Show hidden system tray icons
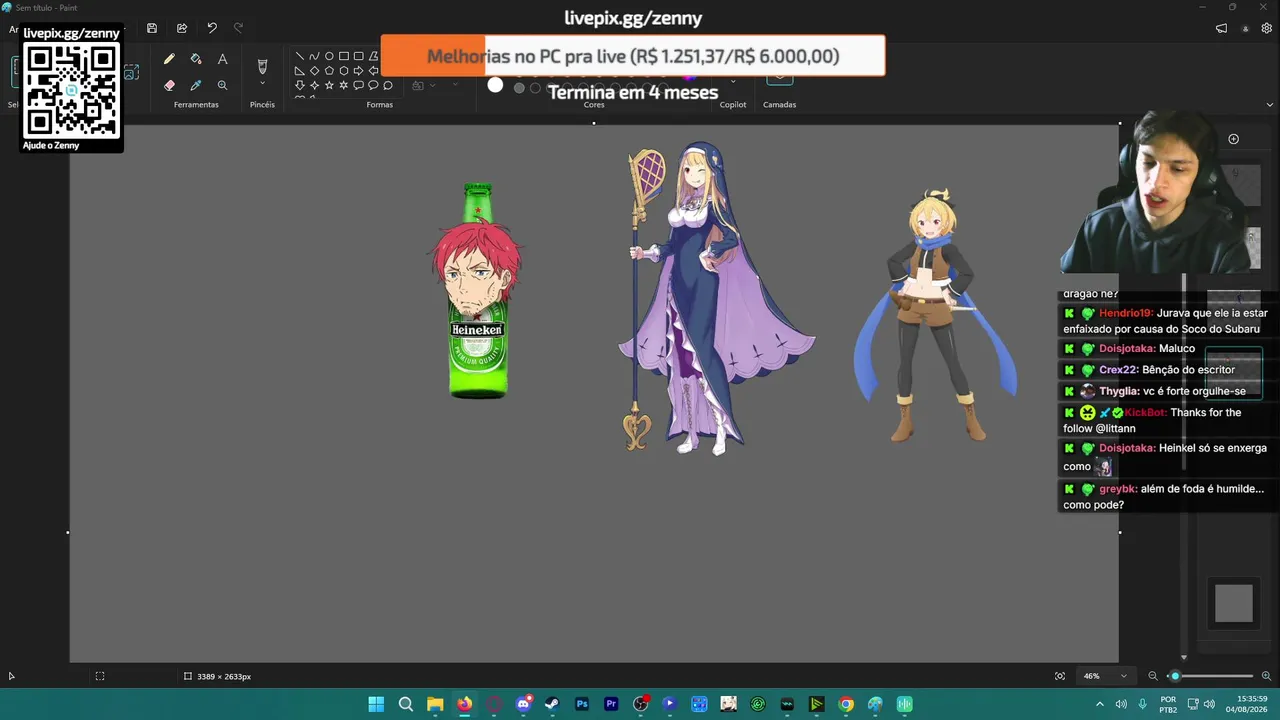Screen dimensions: 1280x720 (x=1100, y=704)
